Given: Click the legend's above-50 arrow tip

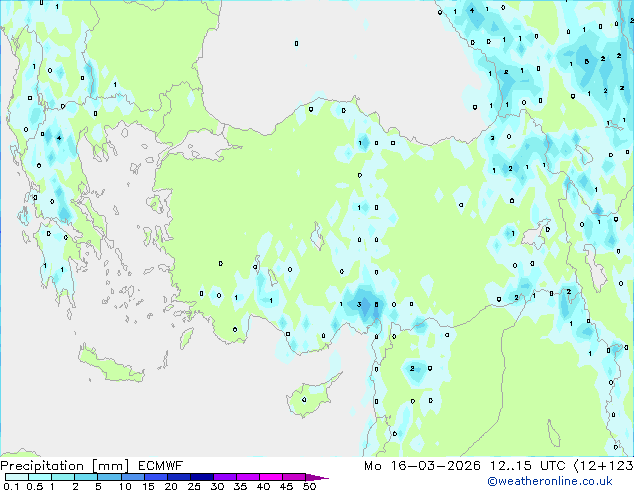Looking at the screenshot, I should pyautogui.click(x=317, y=477).
